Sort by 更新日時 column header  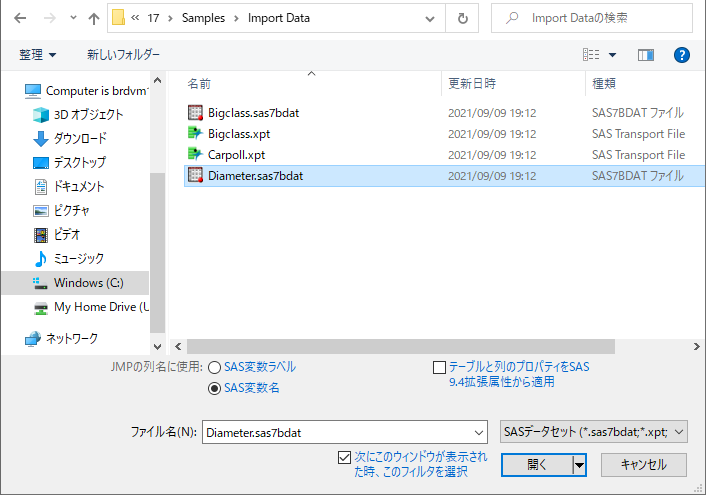coord(472,84)
